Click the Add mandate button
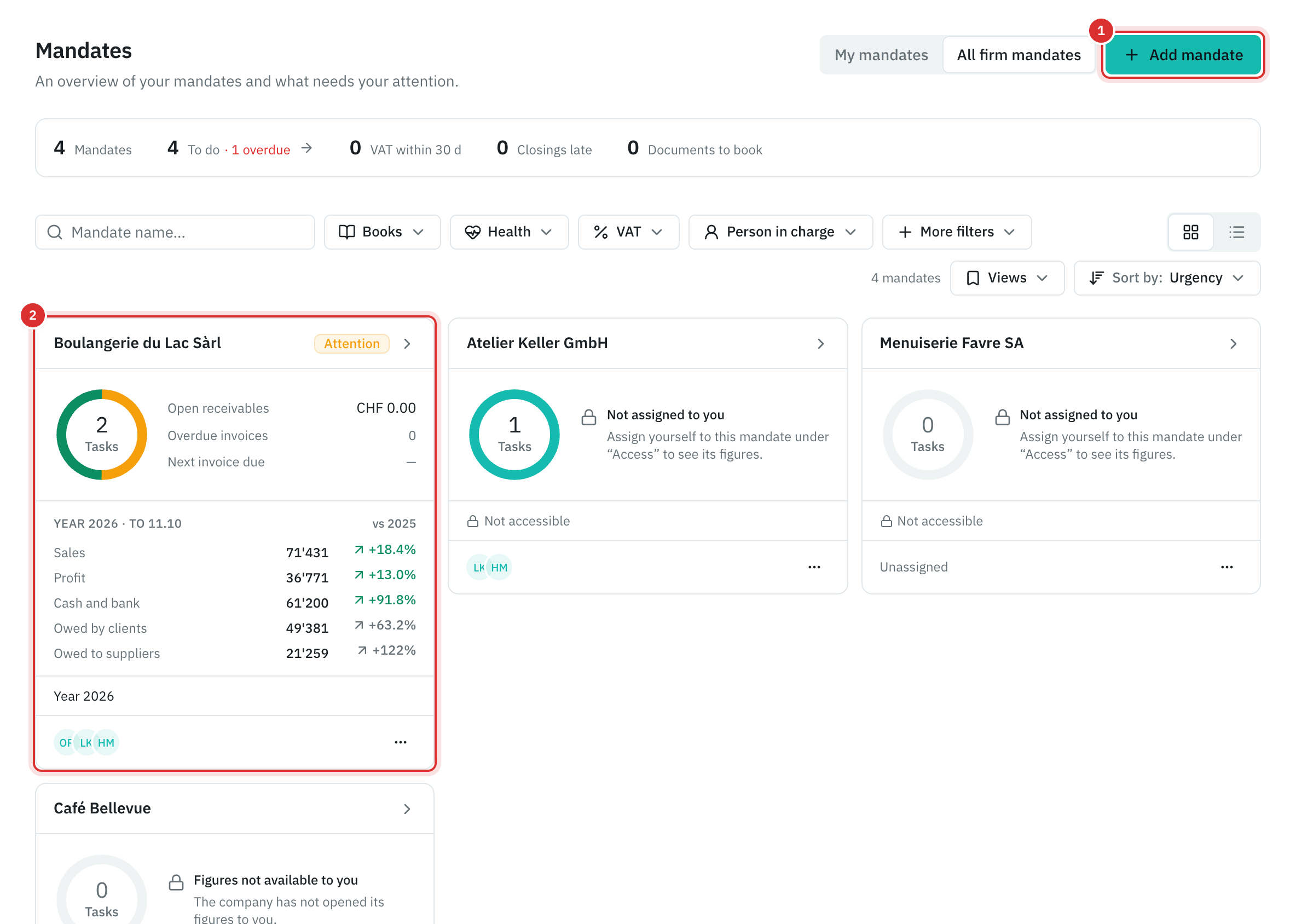 1183,55
